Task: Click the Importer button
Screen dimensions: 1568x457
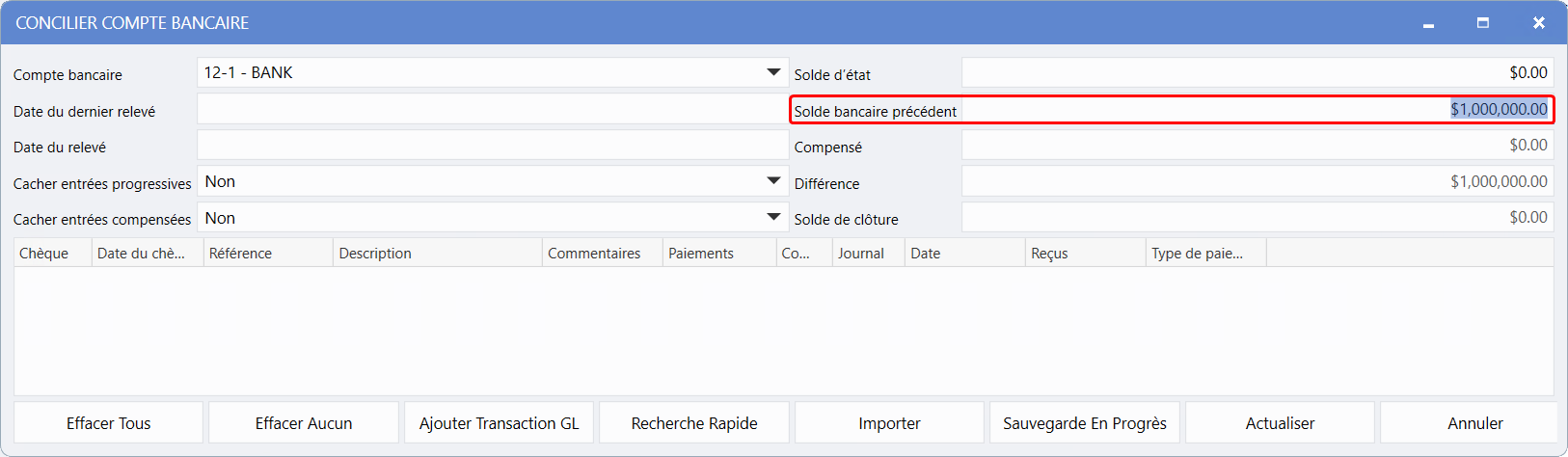Action: 889,423
